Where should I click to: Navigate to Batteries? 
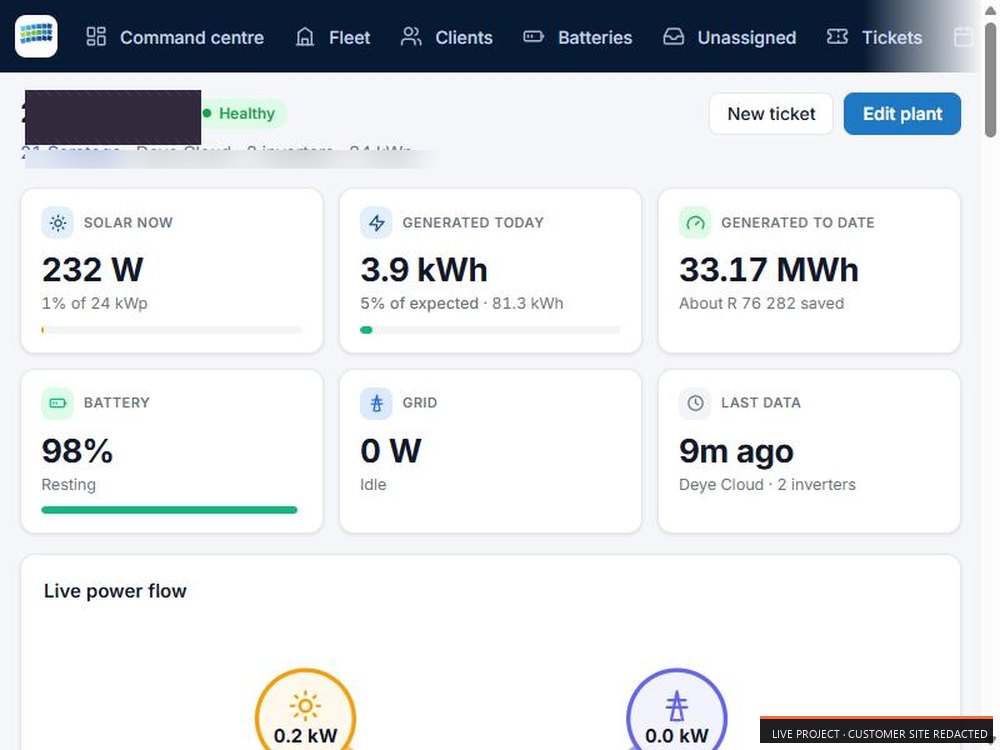coord(578,37)
